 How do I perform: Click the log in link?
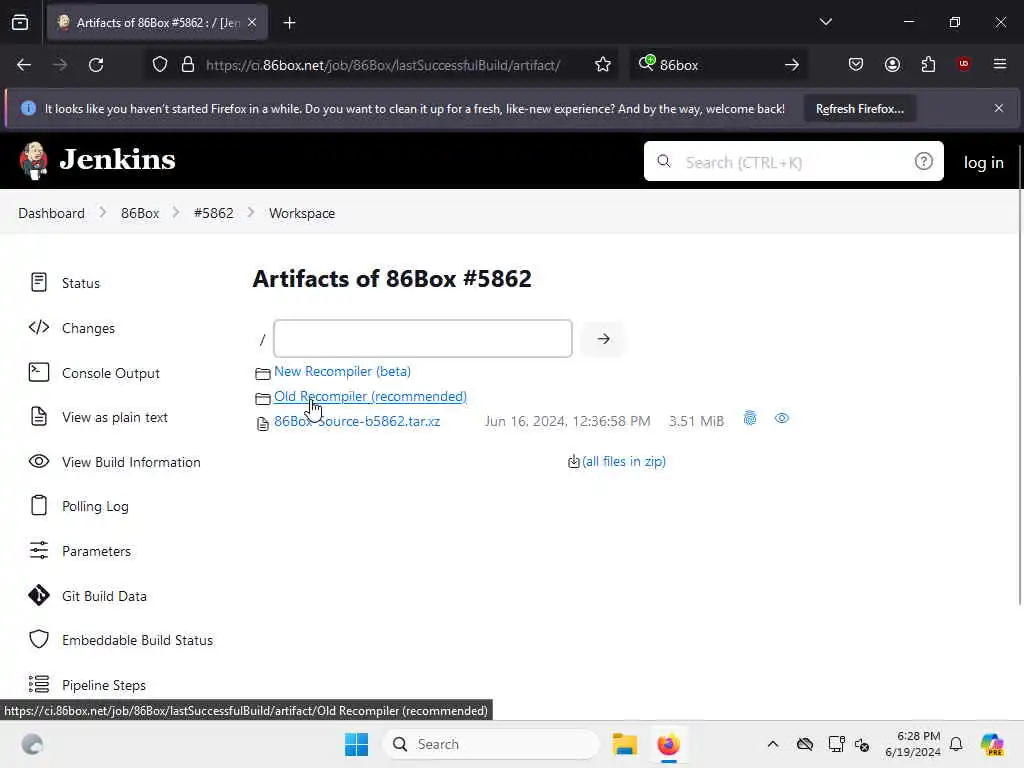point(984,163)
